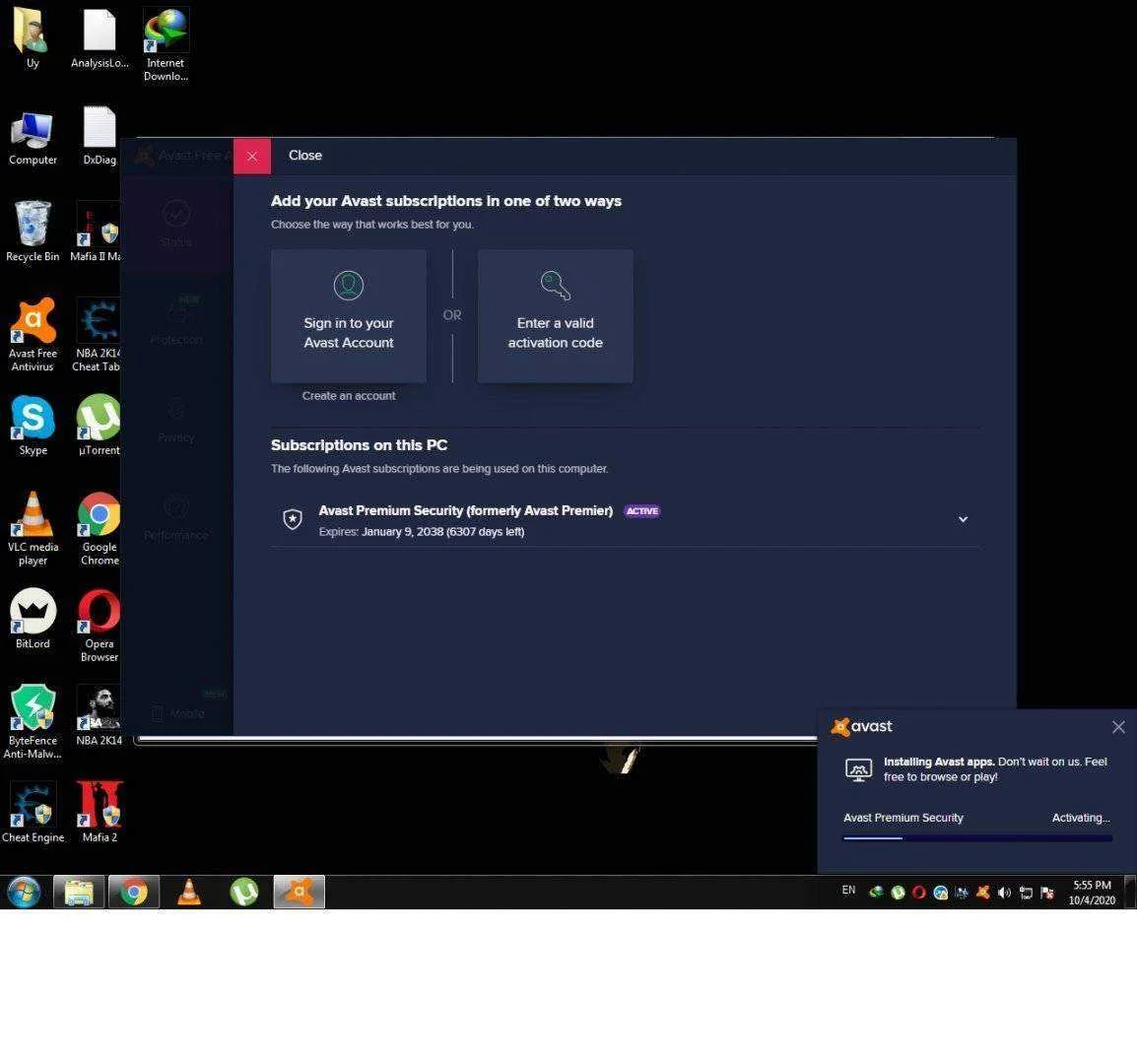This screenshot has height=1064, width=1137.
Task: Select ByteFence Anti-Malware desktop icon
Action: pyautogui.click(x=32, y=721)
